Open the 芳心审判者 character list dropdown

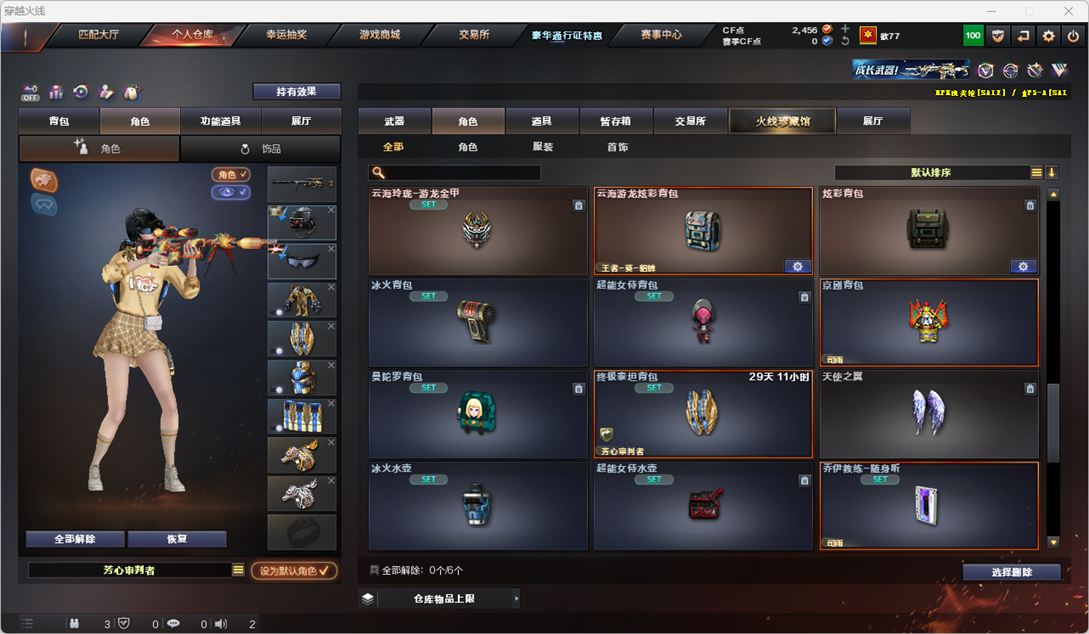point(238,570)
